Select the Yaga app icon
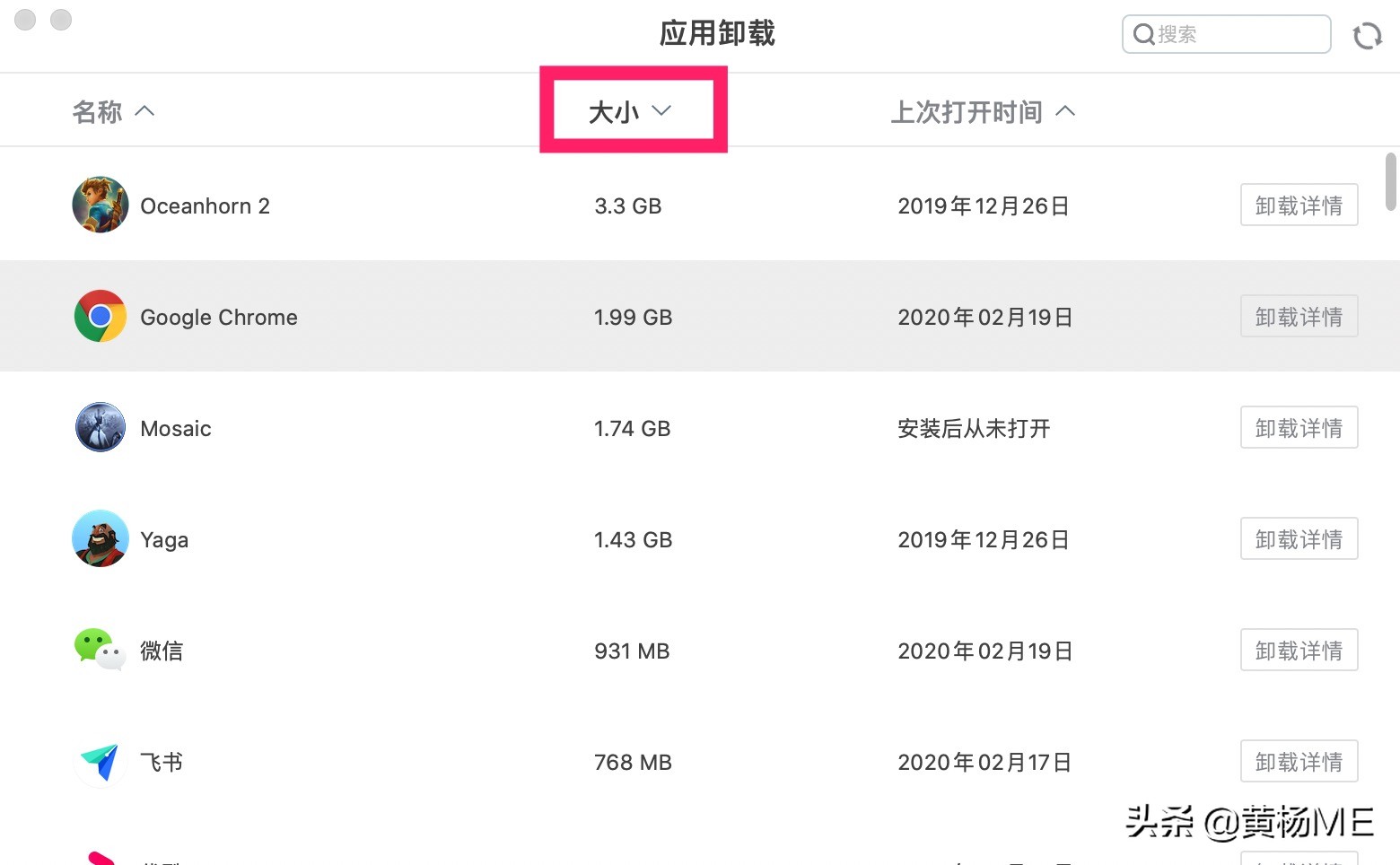The height and width of the screenshot is (865, 1400). [x=100, y=538]
